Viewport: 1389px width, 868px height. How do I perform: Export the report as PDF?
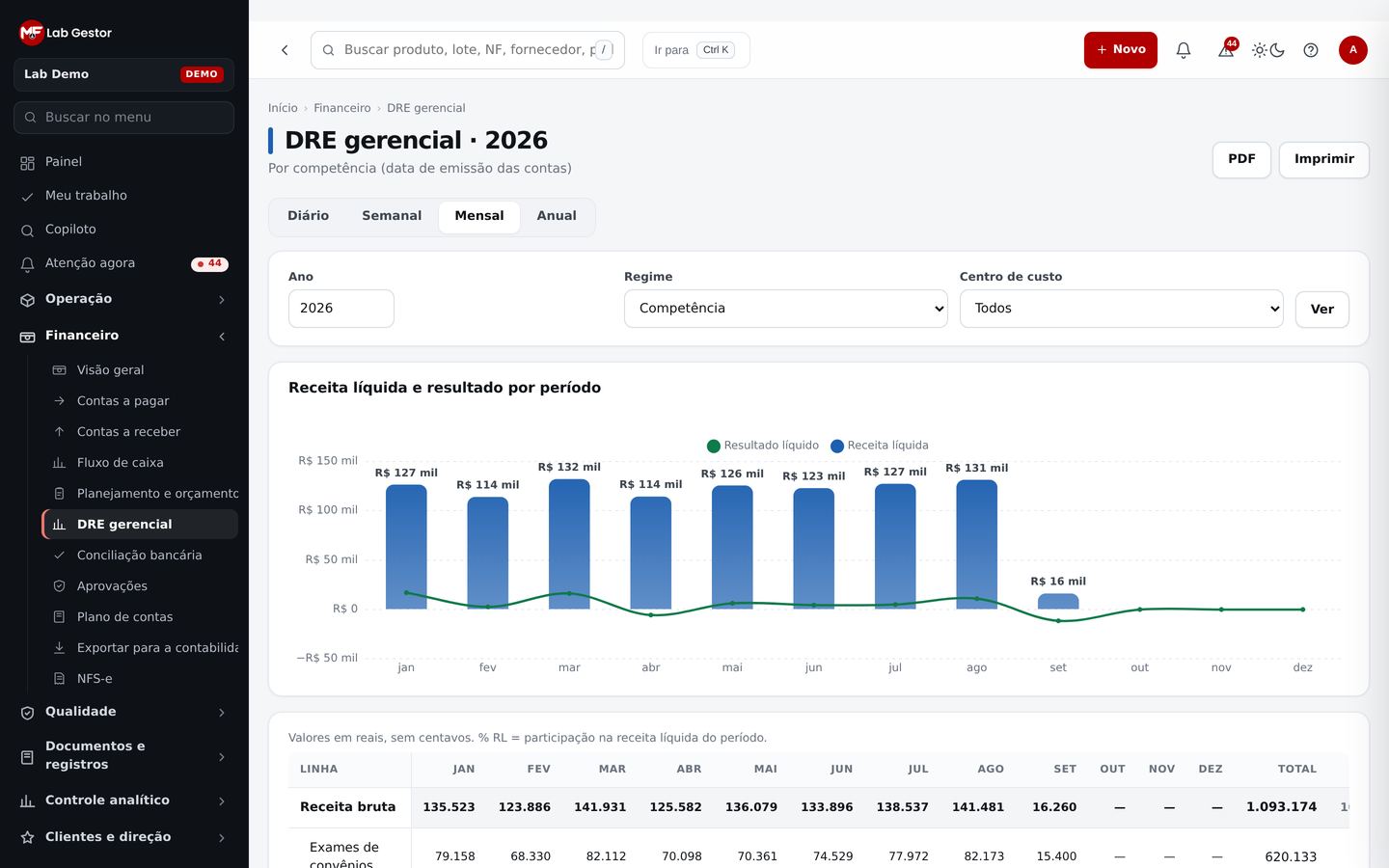click(x=1241, y=160)
